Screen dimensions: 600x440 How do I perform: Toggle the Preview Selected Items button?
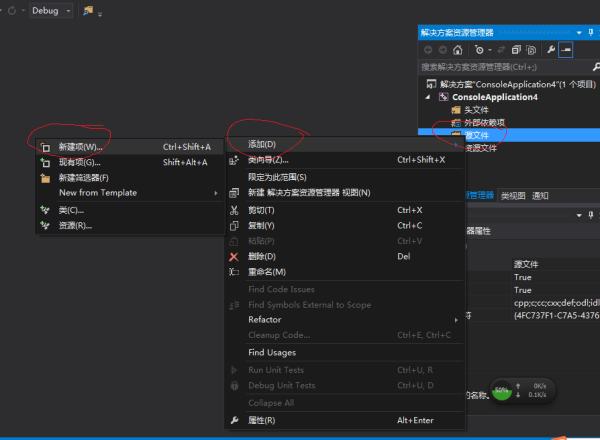(x=566, y=50)
